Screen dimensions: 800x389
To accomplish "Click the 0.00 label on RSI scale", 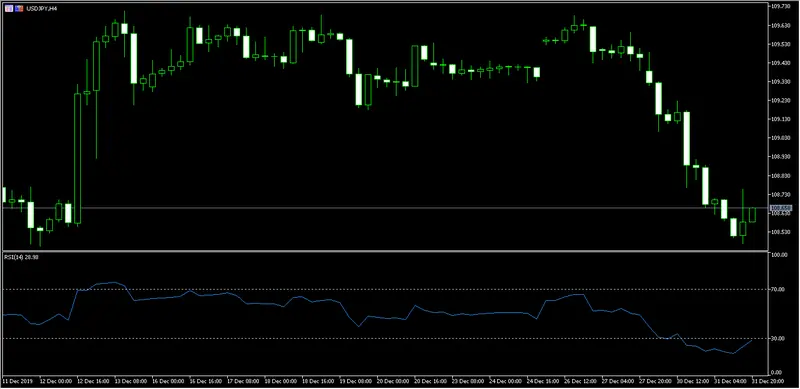I will [777, 372].
